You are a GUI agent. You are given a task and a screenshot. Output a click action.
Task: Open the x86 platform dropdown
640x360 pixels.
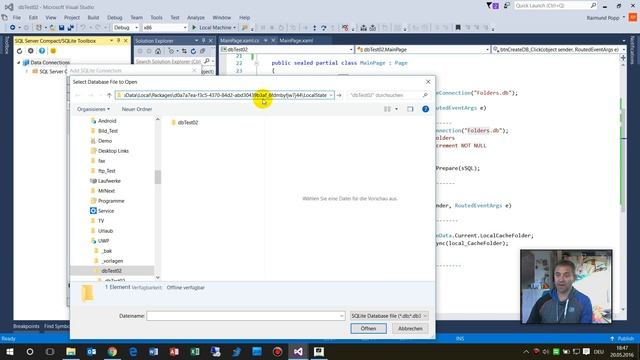pyautogui.click(x=164, y=28)
